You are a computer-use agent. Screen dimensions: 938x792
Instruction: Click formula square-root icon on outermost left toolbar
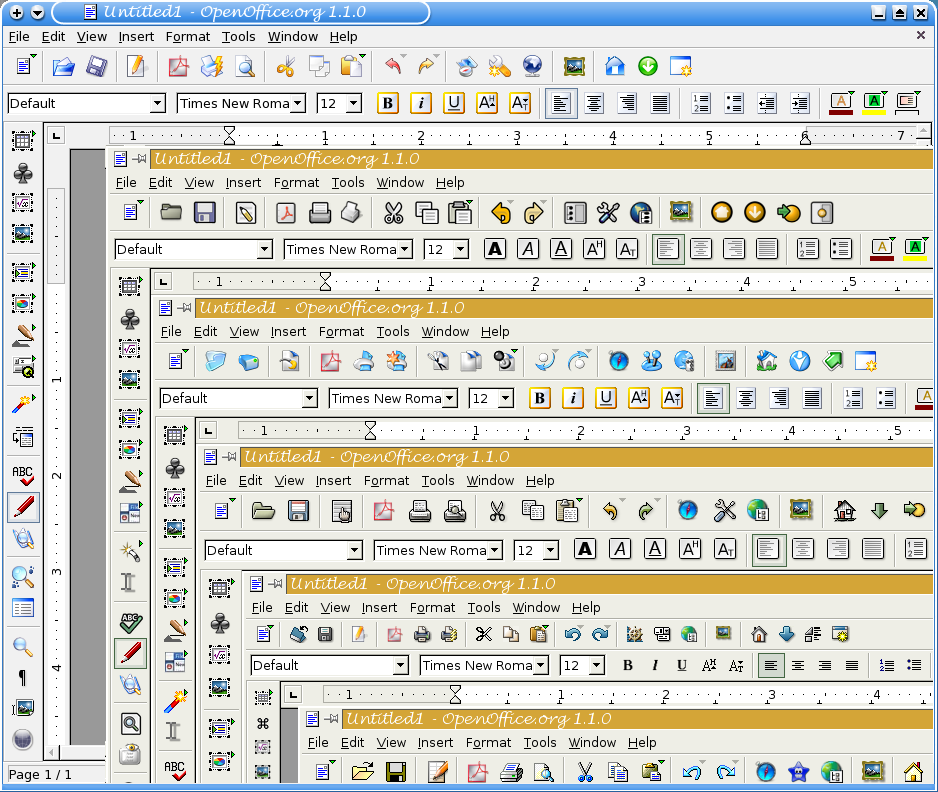click(22, 203)
